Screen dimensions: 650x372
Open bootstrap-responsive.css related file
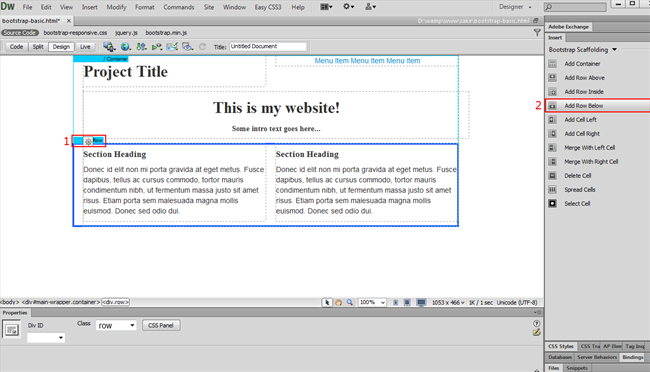75,33
